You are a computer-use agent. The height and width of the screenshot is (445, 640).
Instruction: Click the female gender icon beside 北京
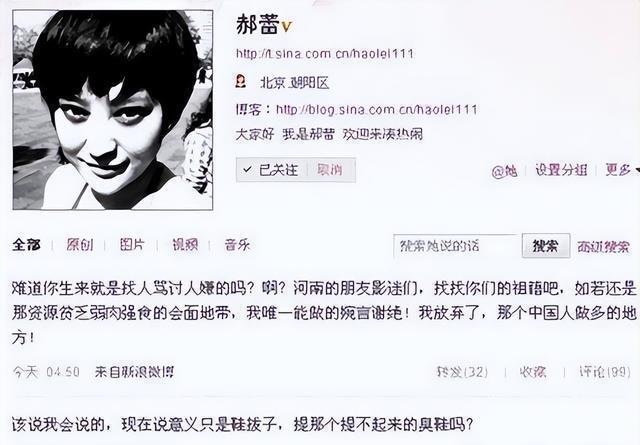click(x=241, y=81)
